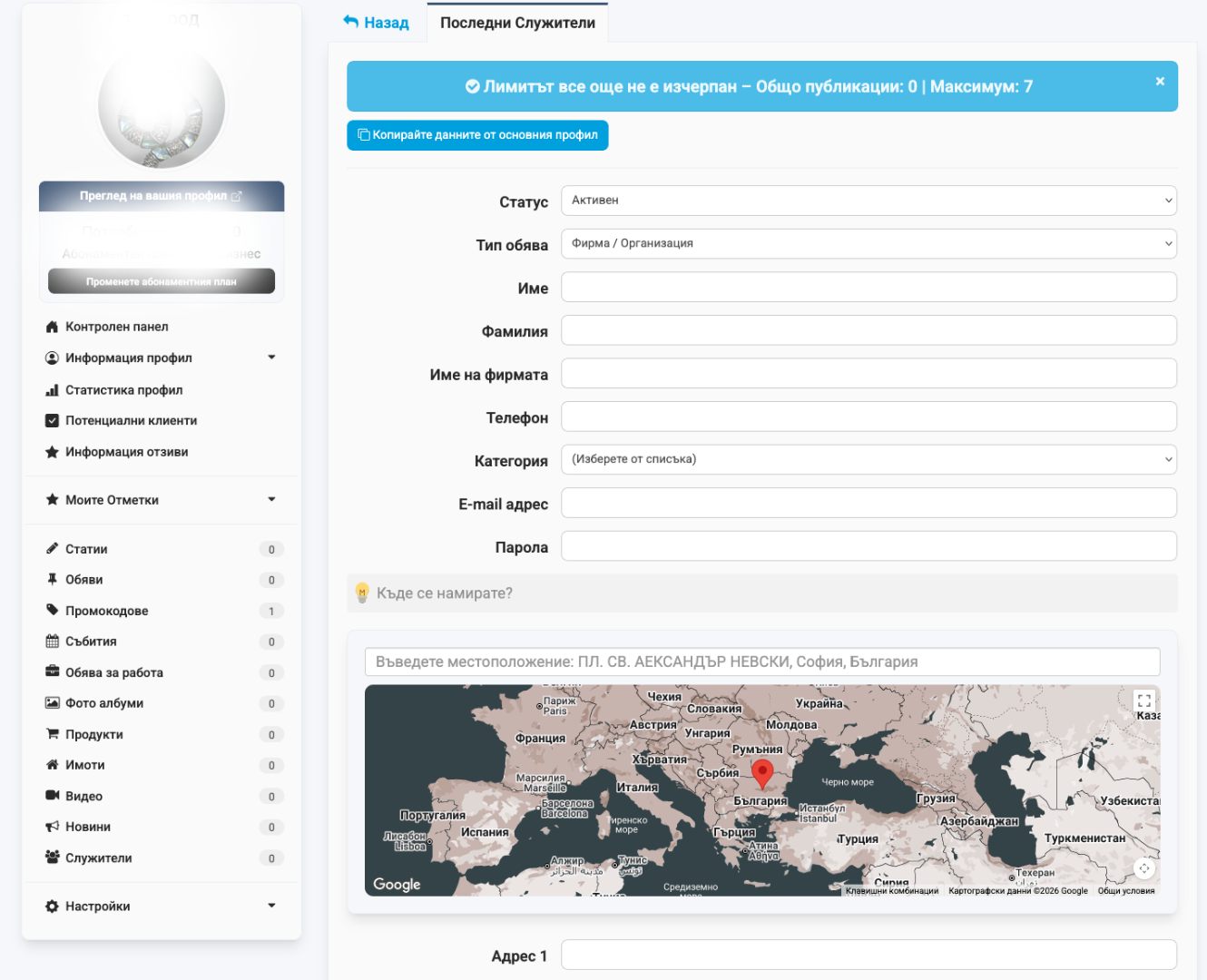Open the Статус dropdown

(x=868, y=201)
